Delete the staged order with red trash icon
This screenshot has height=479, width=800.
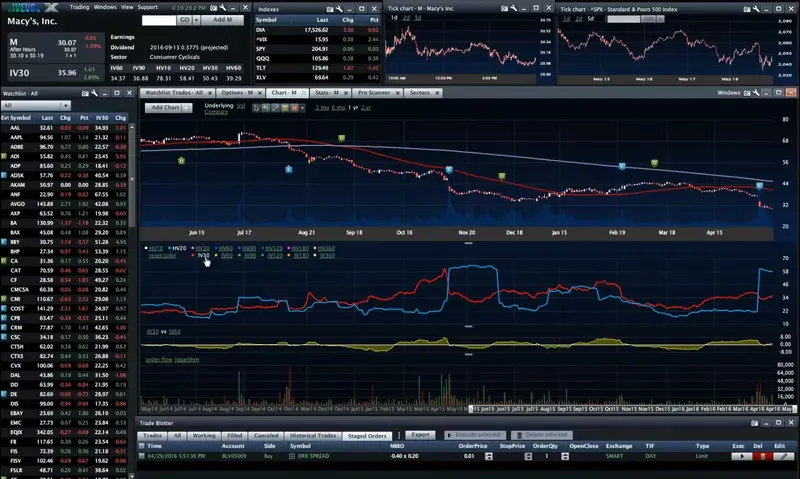click(x=763, y=456)
